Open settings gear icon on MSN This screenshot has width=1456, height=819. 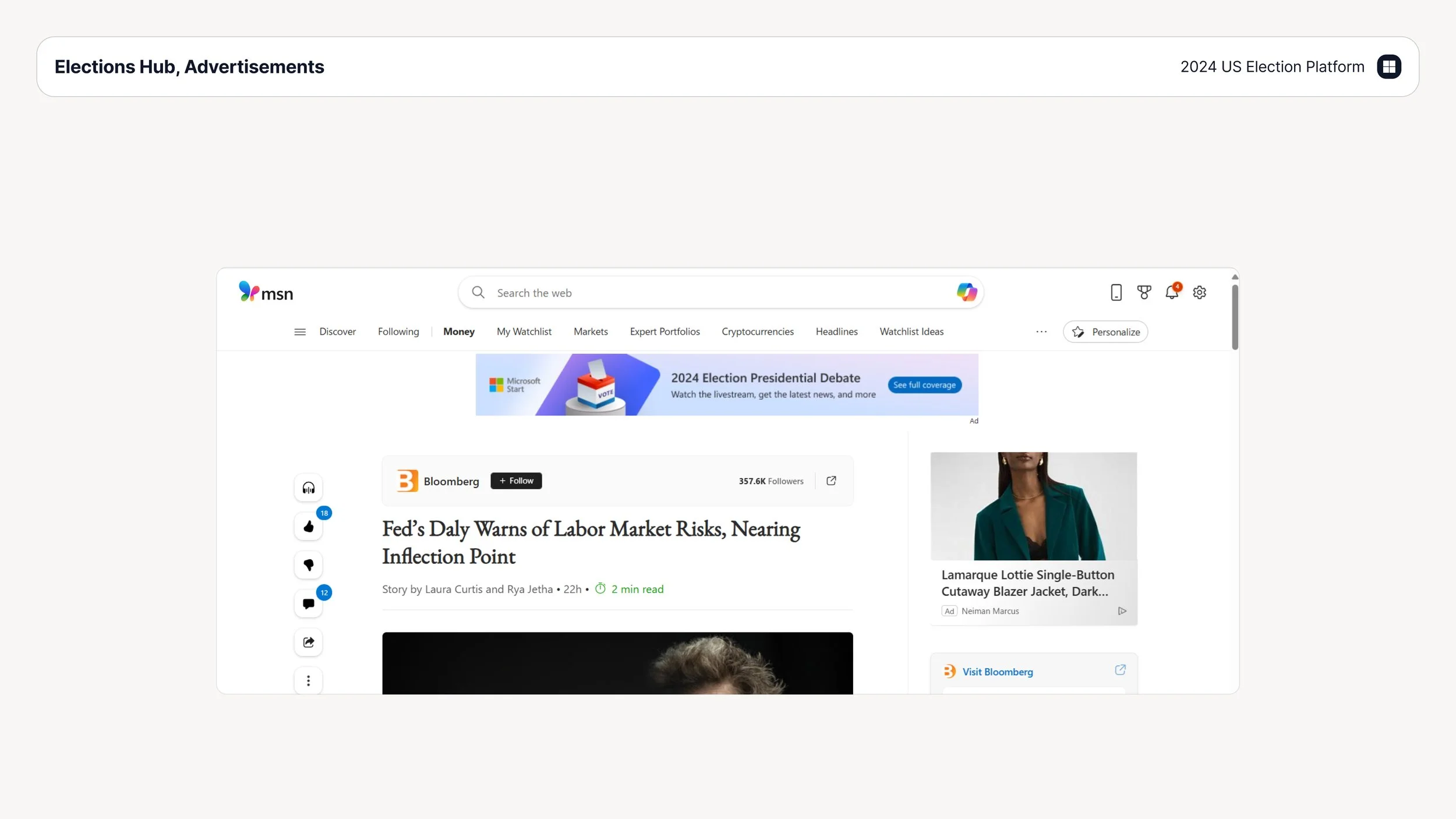click(x=1199, y=292)
